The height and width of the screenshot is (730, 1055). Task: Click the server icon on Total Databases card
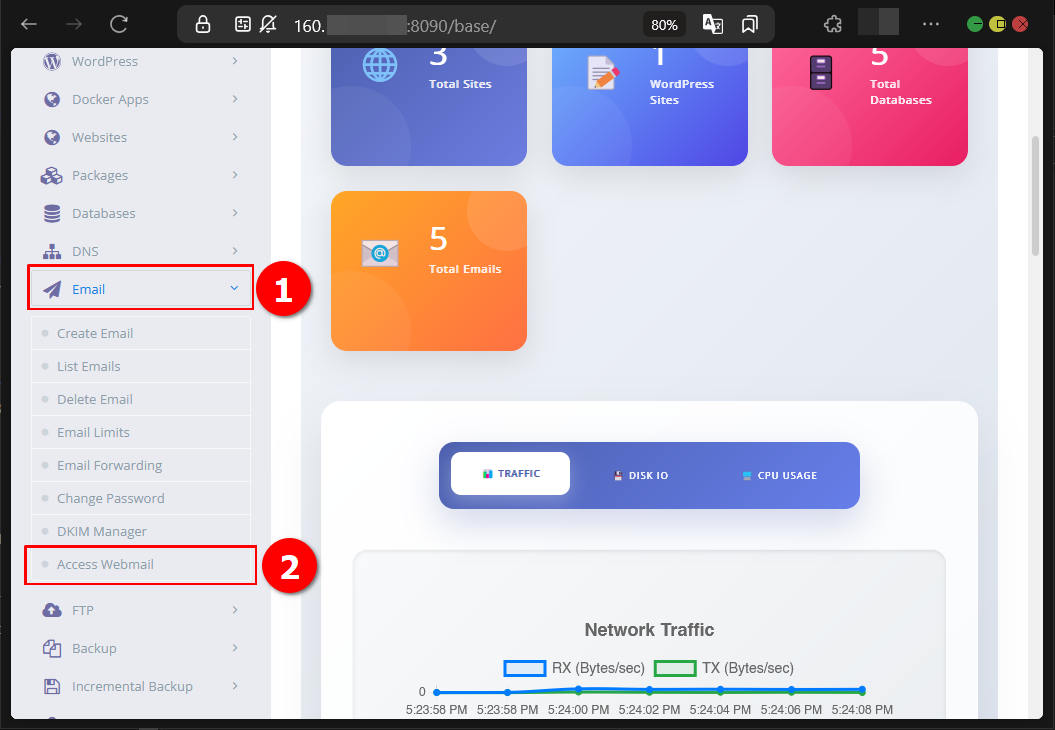pyautogui.click(x=821, y=73)
